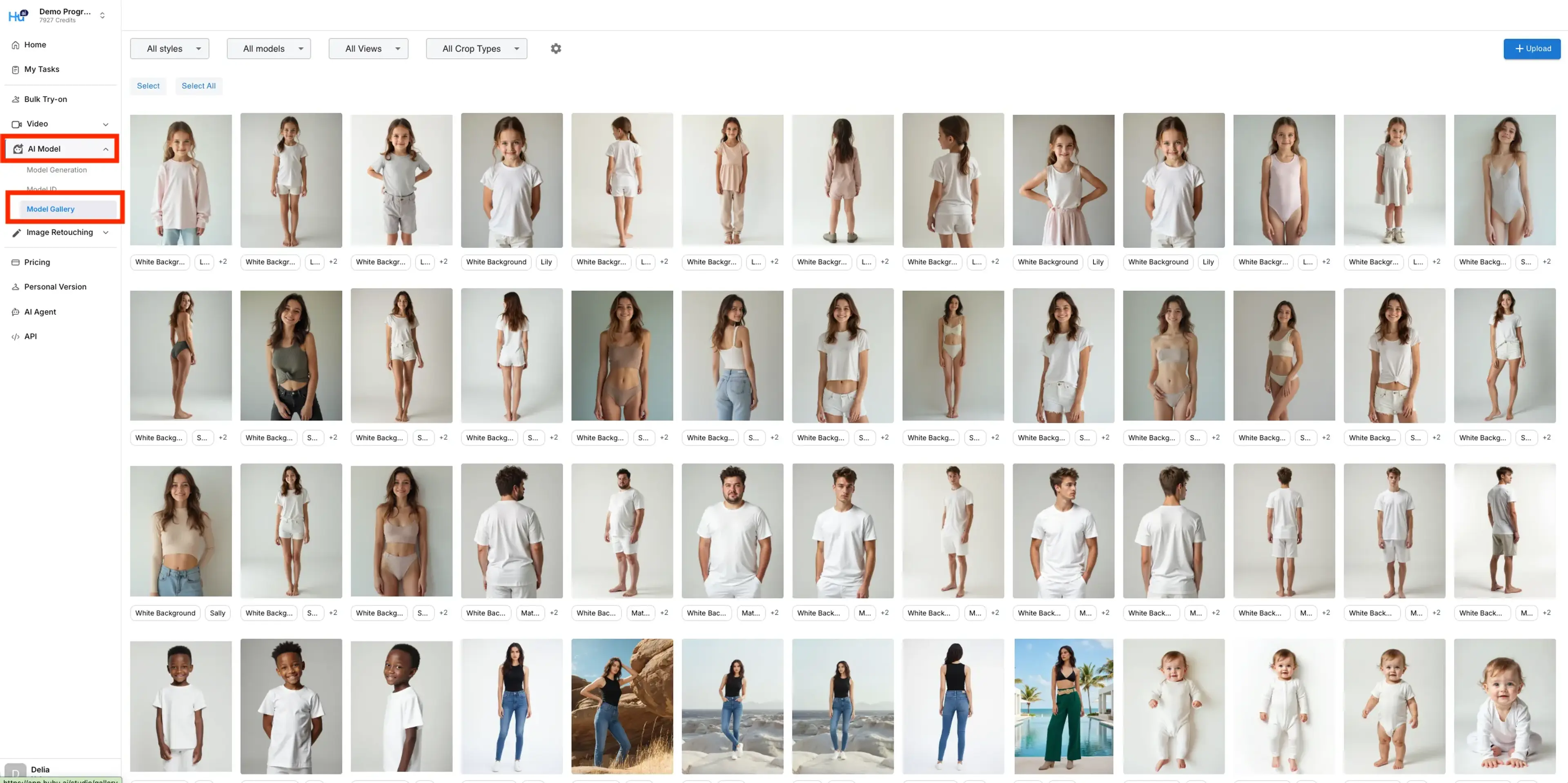Viewport: 1568px width, 783px height.
Task: Open thumbnail of woman in green pants by pool
Action: (1063, 706)
